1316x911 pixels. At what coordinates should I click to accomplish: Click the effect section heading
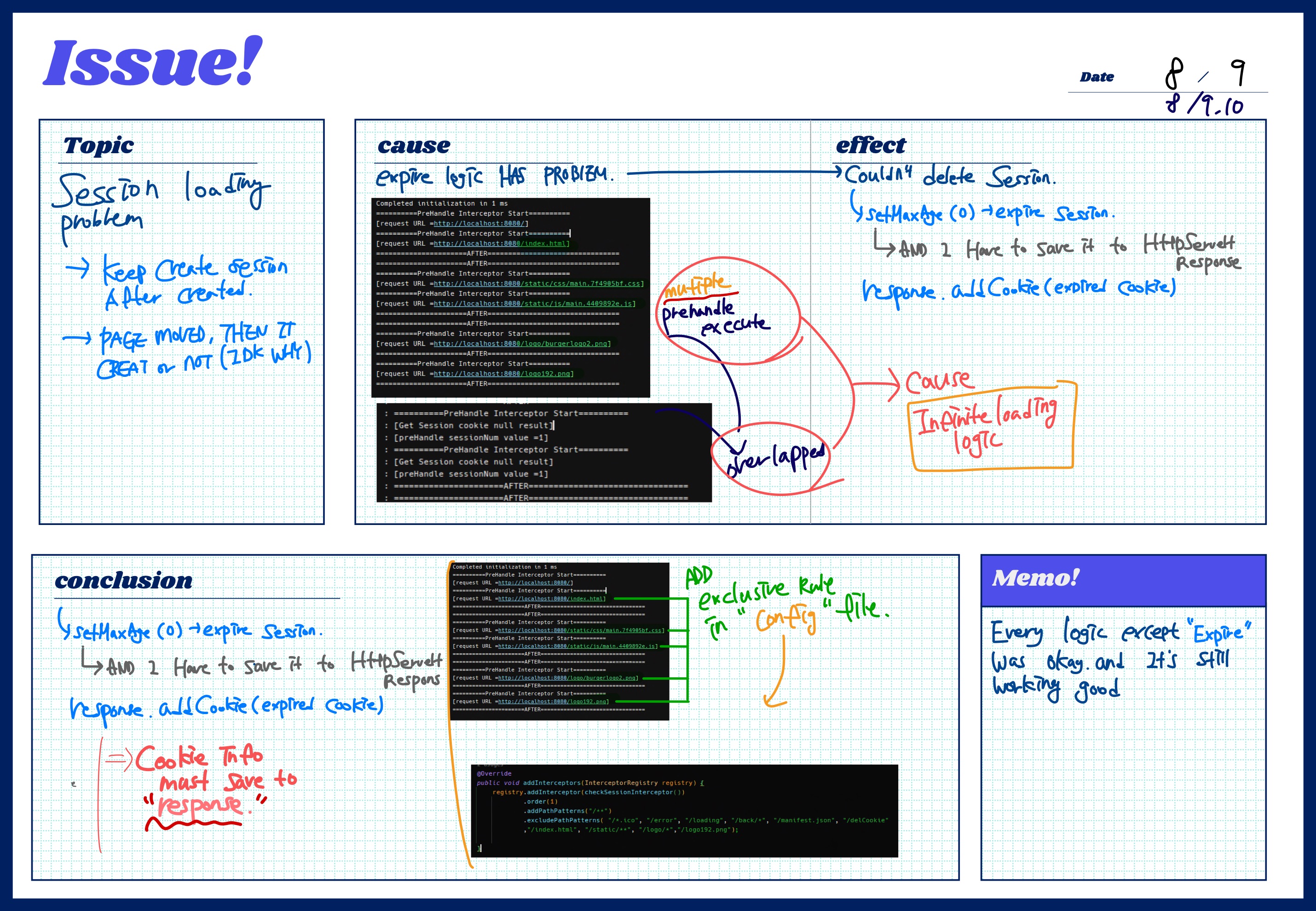click(x=871, y=145)
